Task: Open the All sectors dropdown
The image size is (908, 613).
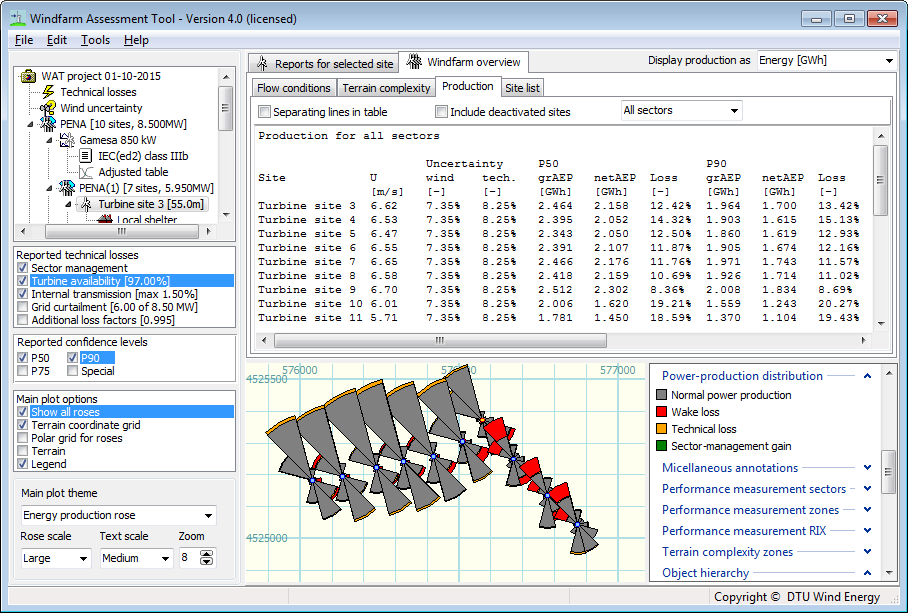Action: pos(682,110)
